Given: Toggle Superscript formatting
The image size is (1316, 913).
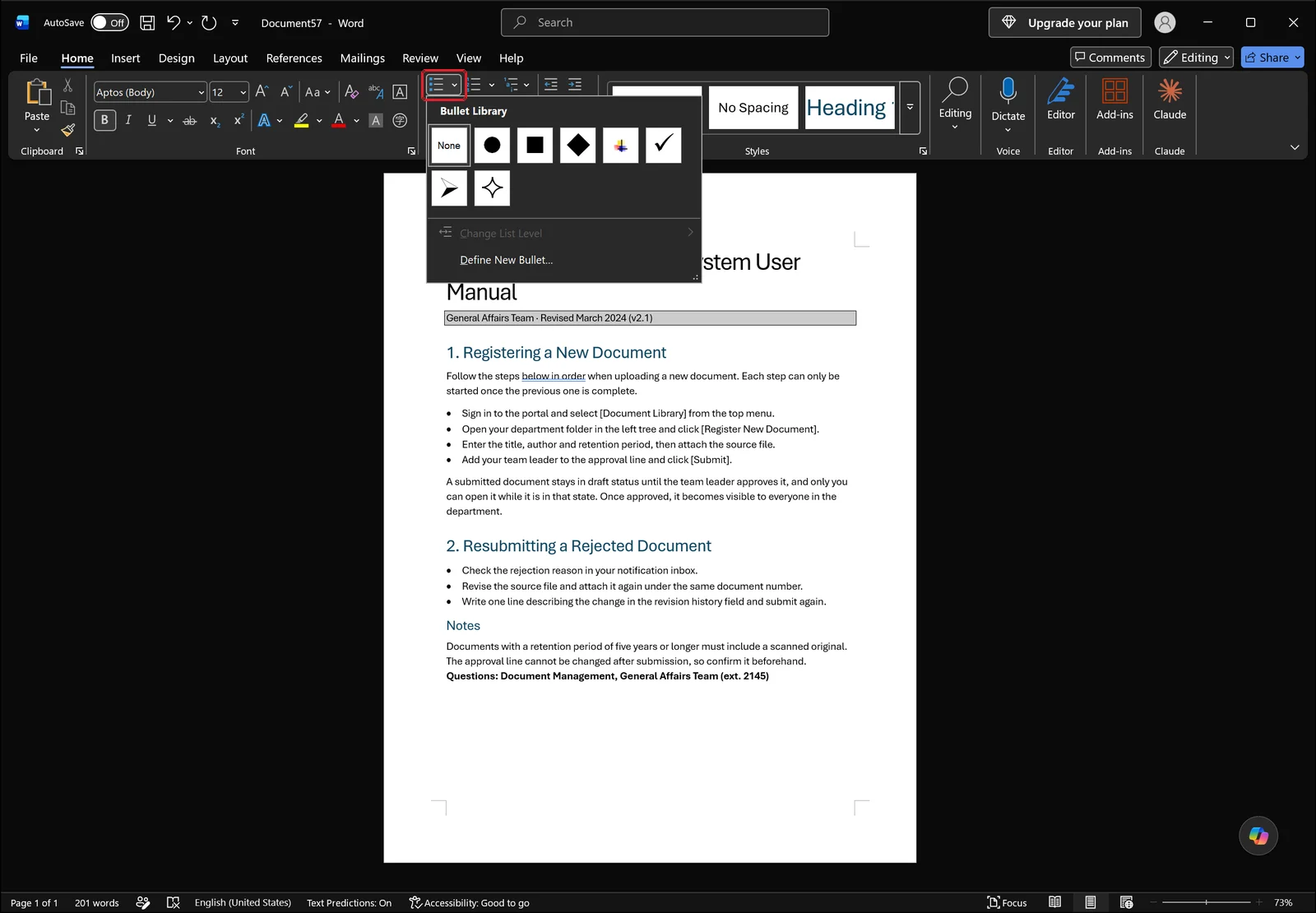Looking at the screenshot, I should (239, 120).
